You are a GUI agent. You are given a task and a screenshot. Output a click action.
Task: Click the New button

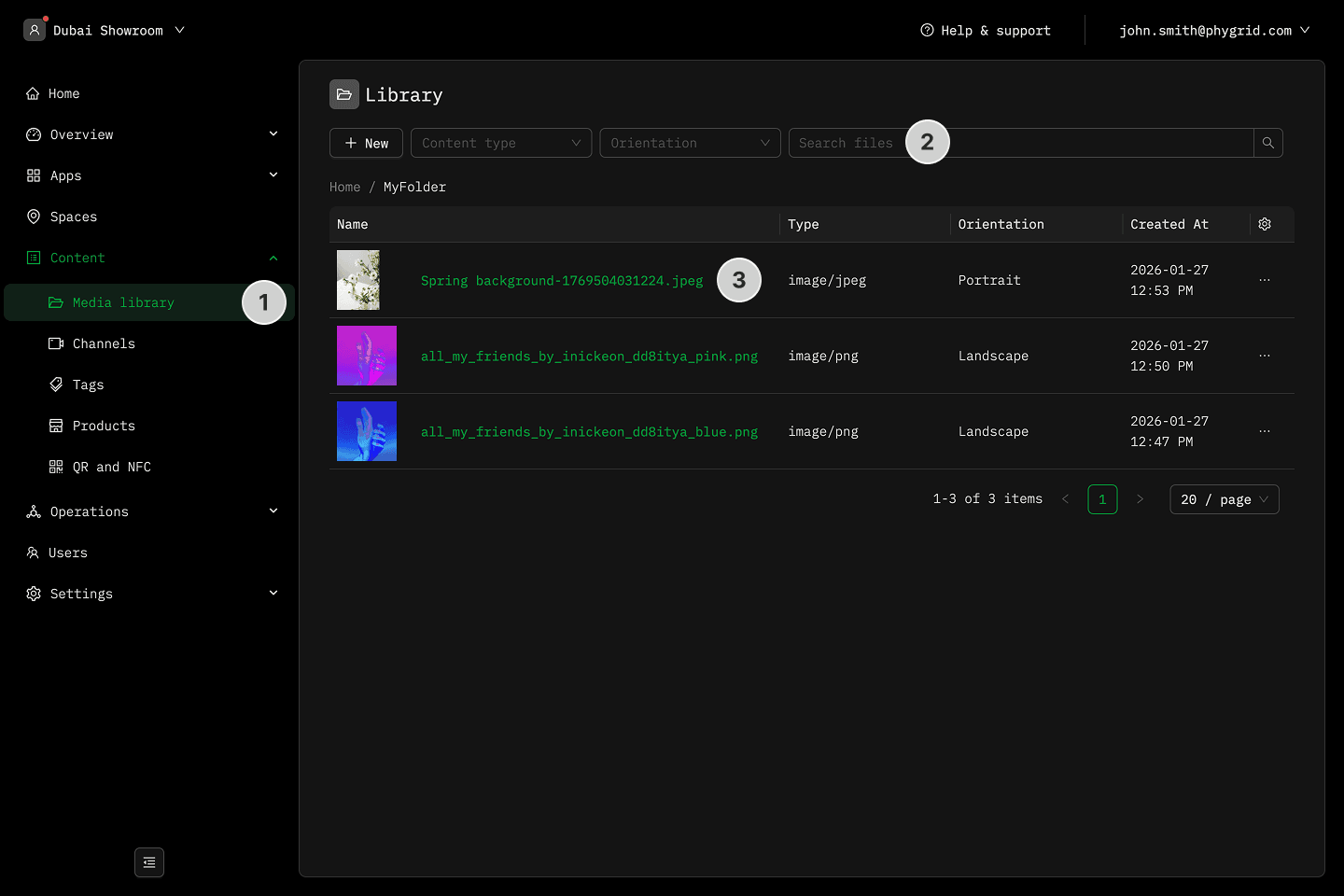[366, 143]
